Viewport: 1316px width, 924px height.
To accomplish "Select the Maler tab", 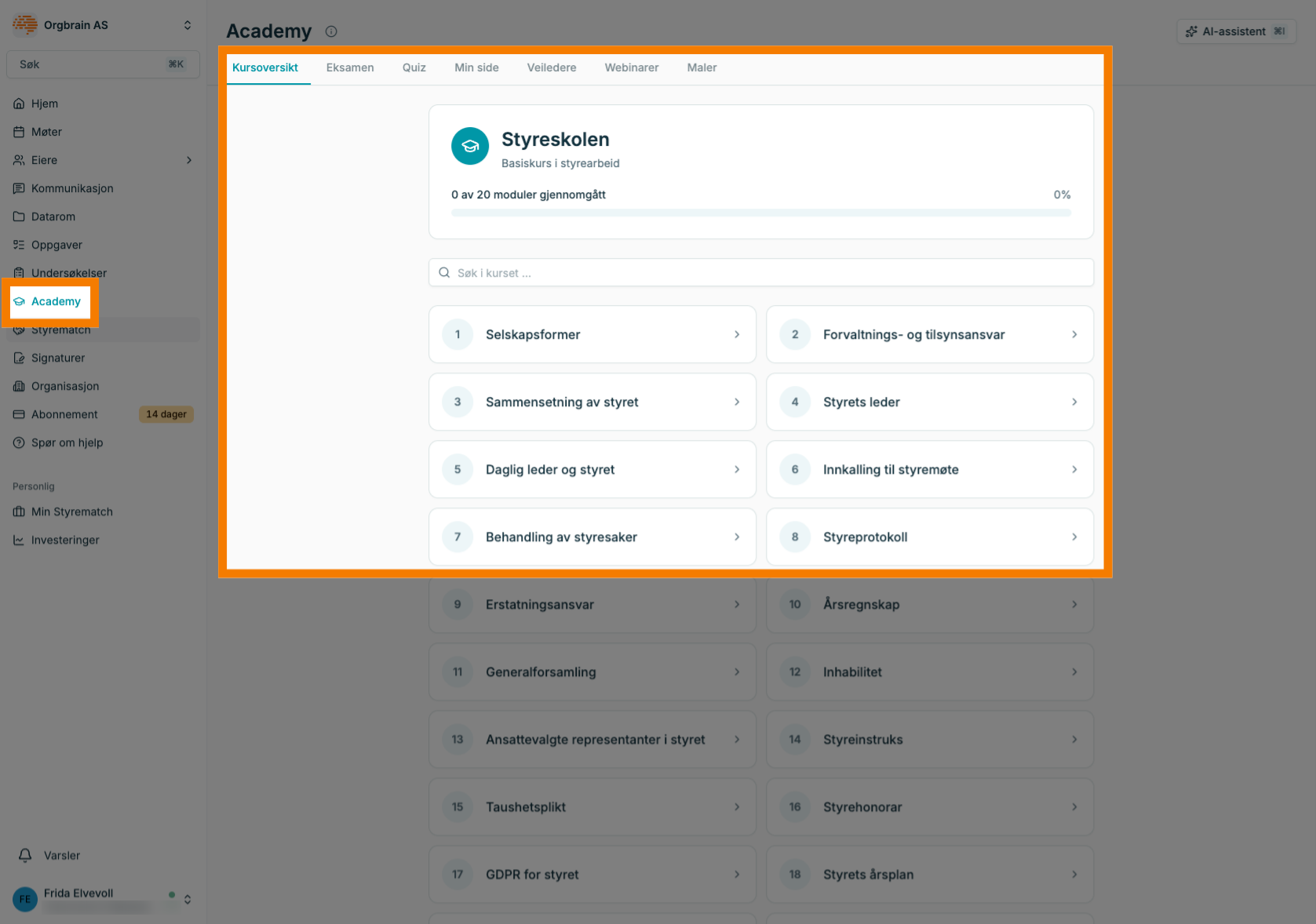I will [702, 67].
